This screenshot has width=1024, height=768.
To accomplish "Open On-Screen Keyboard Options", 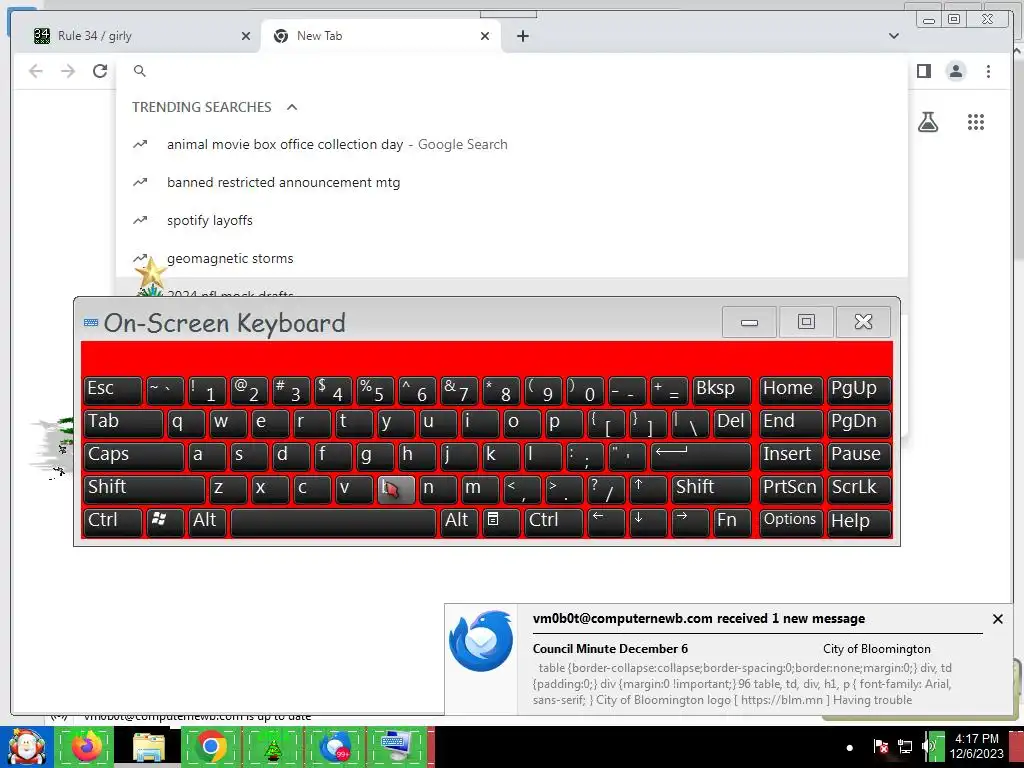I will point(790,522).
